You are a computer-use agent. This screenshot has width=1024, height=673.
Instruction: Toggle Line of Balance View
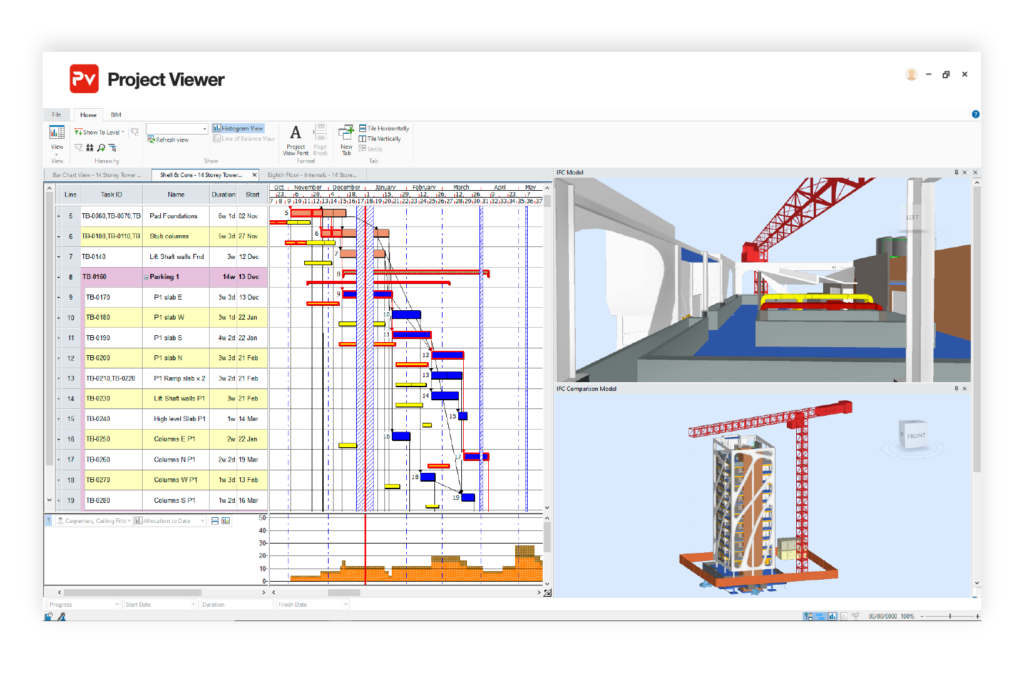(244, 138)
